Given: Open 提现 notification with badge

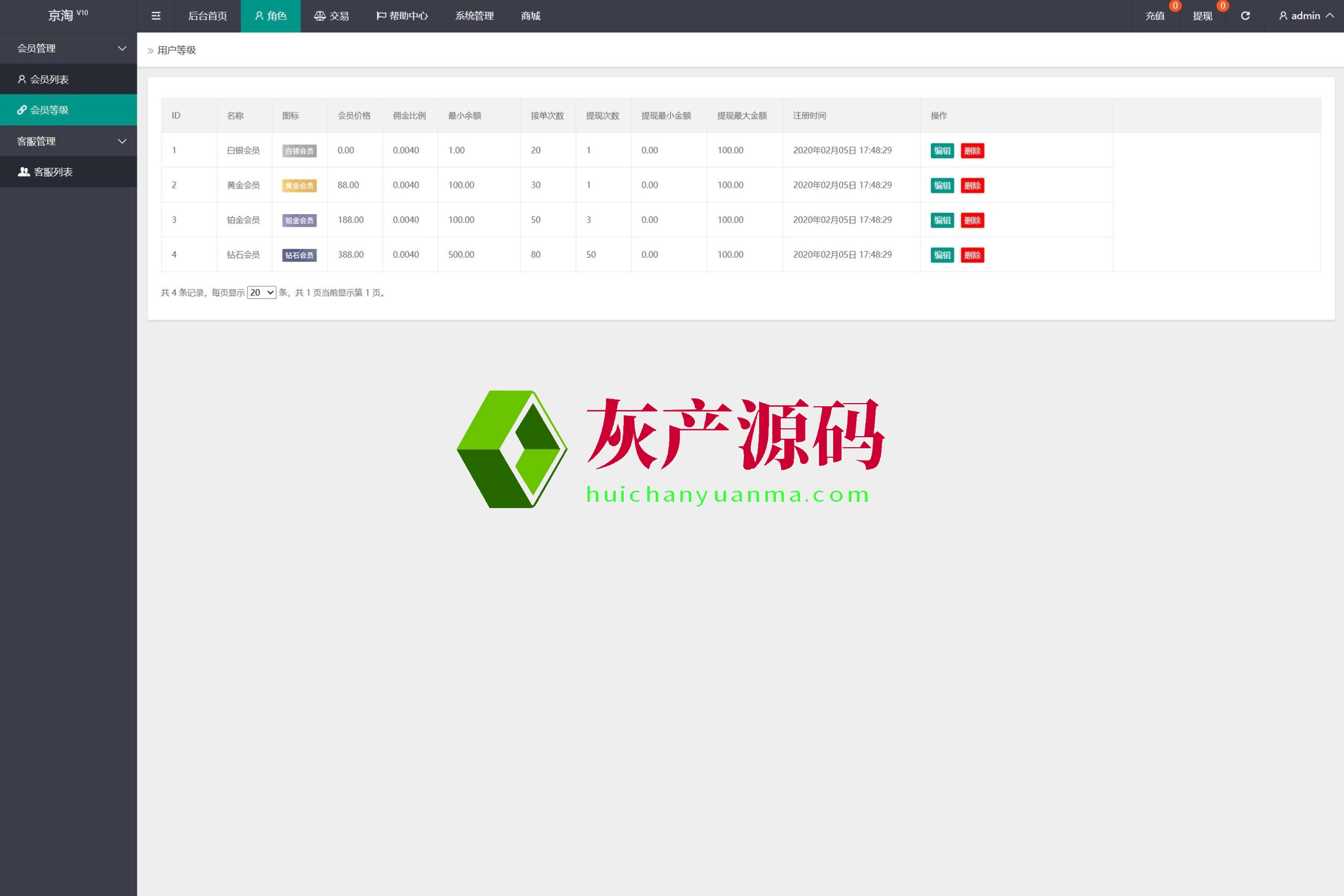Looking at the screenshot, I should pos(1202,16).
